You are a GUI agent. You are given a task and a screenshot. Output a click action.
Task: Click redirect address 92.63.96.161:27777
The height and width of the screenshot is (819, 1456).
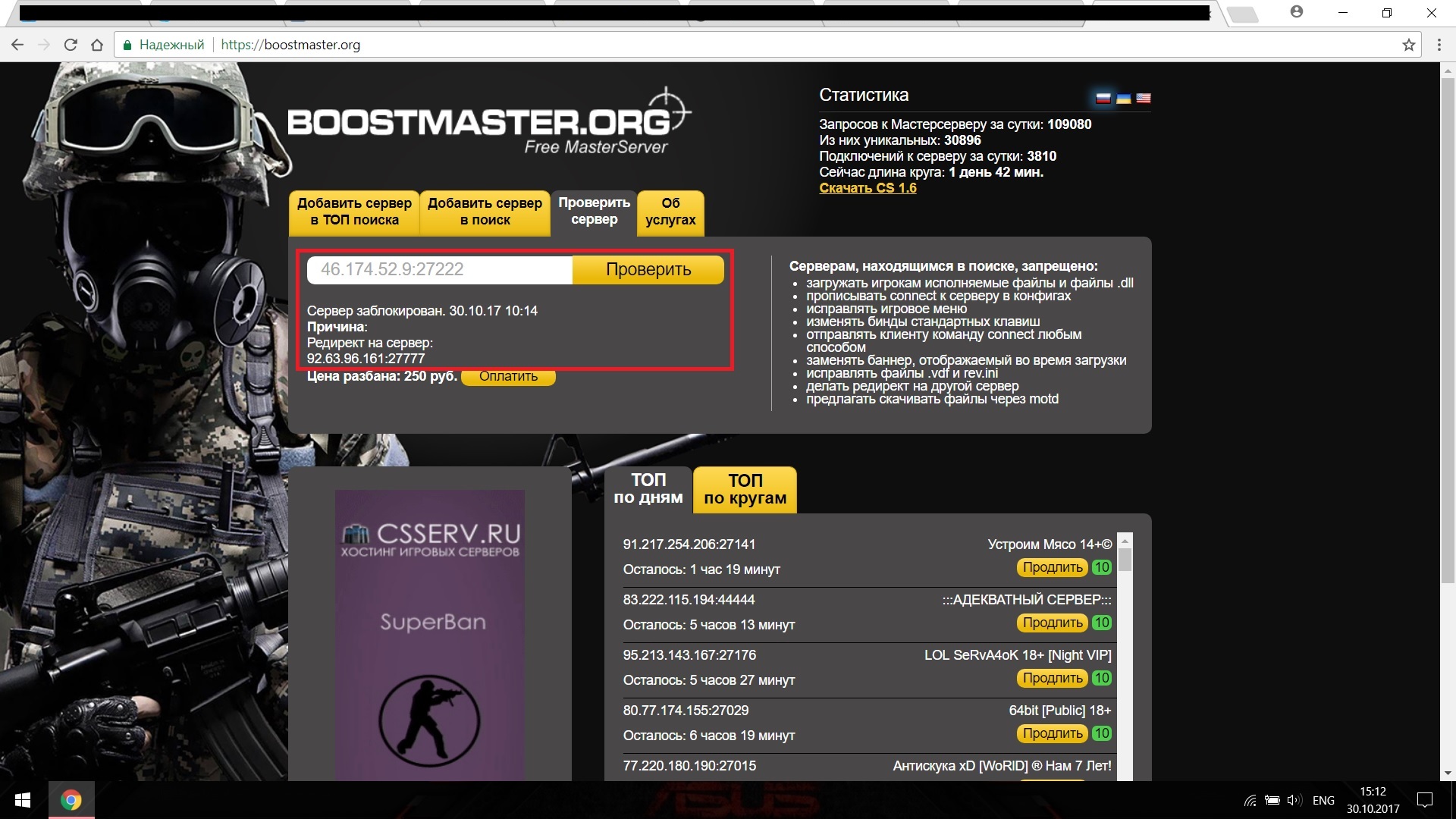366,359
